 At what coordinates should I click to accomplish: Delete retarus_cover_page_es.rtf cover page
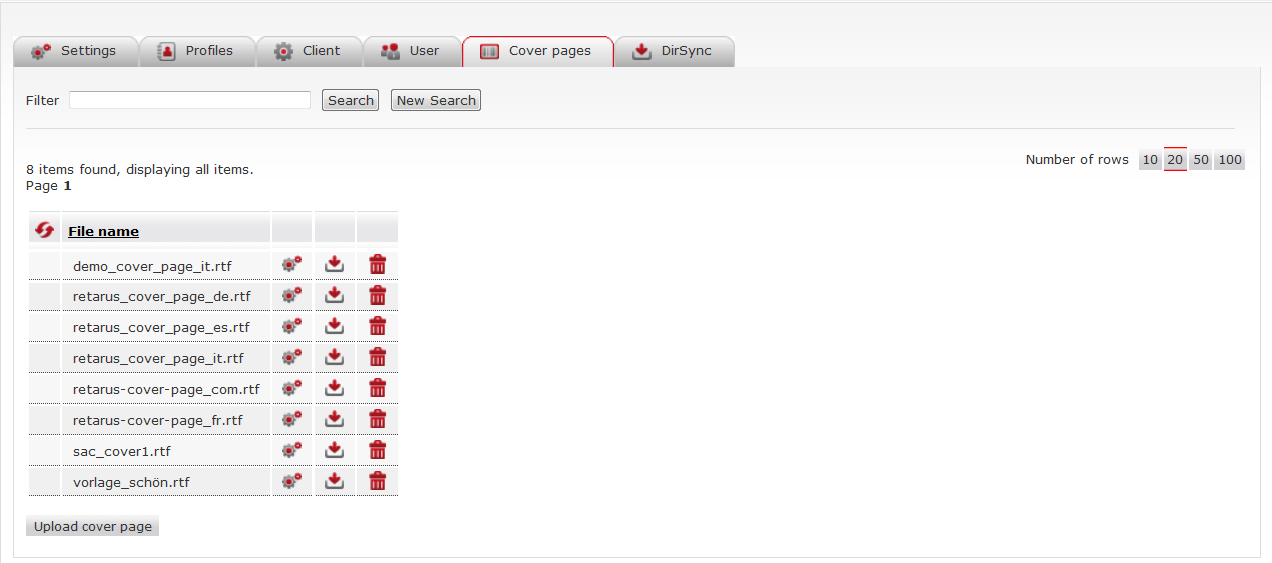(377, 327)
